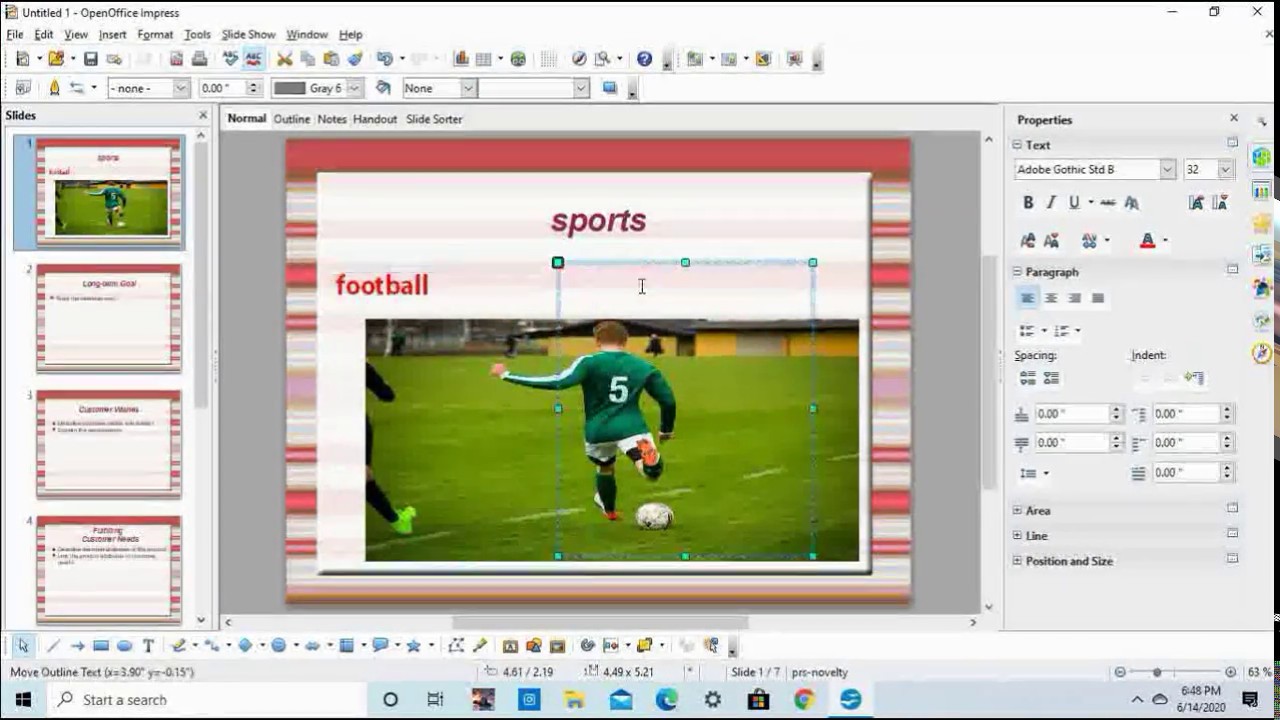Expand the Position and Size section
Screen dimensions: 1280x720
[x=1017, y=561]
